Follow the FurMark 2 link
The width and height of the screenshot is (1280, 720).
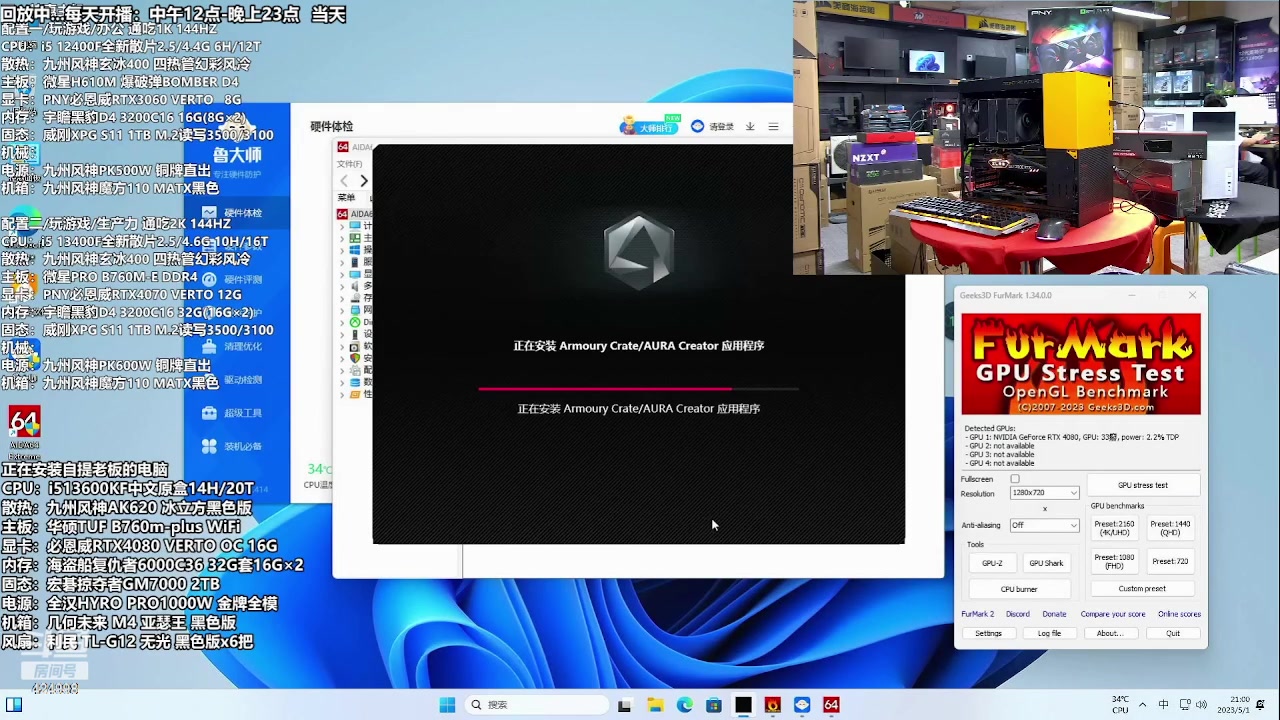pos(978,614)
